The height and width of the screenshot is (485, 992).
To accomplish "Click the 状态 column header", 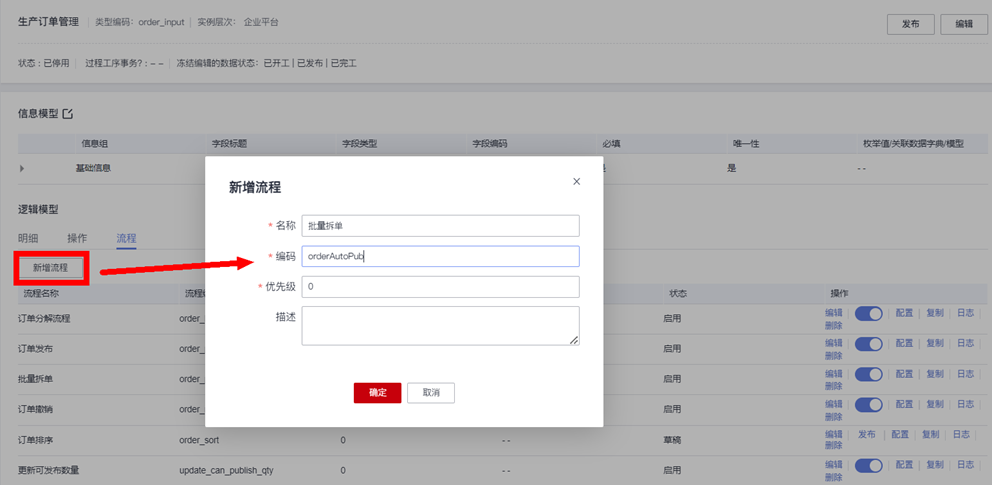I will pyautogui.click(x=678, y=293).
